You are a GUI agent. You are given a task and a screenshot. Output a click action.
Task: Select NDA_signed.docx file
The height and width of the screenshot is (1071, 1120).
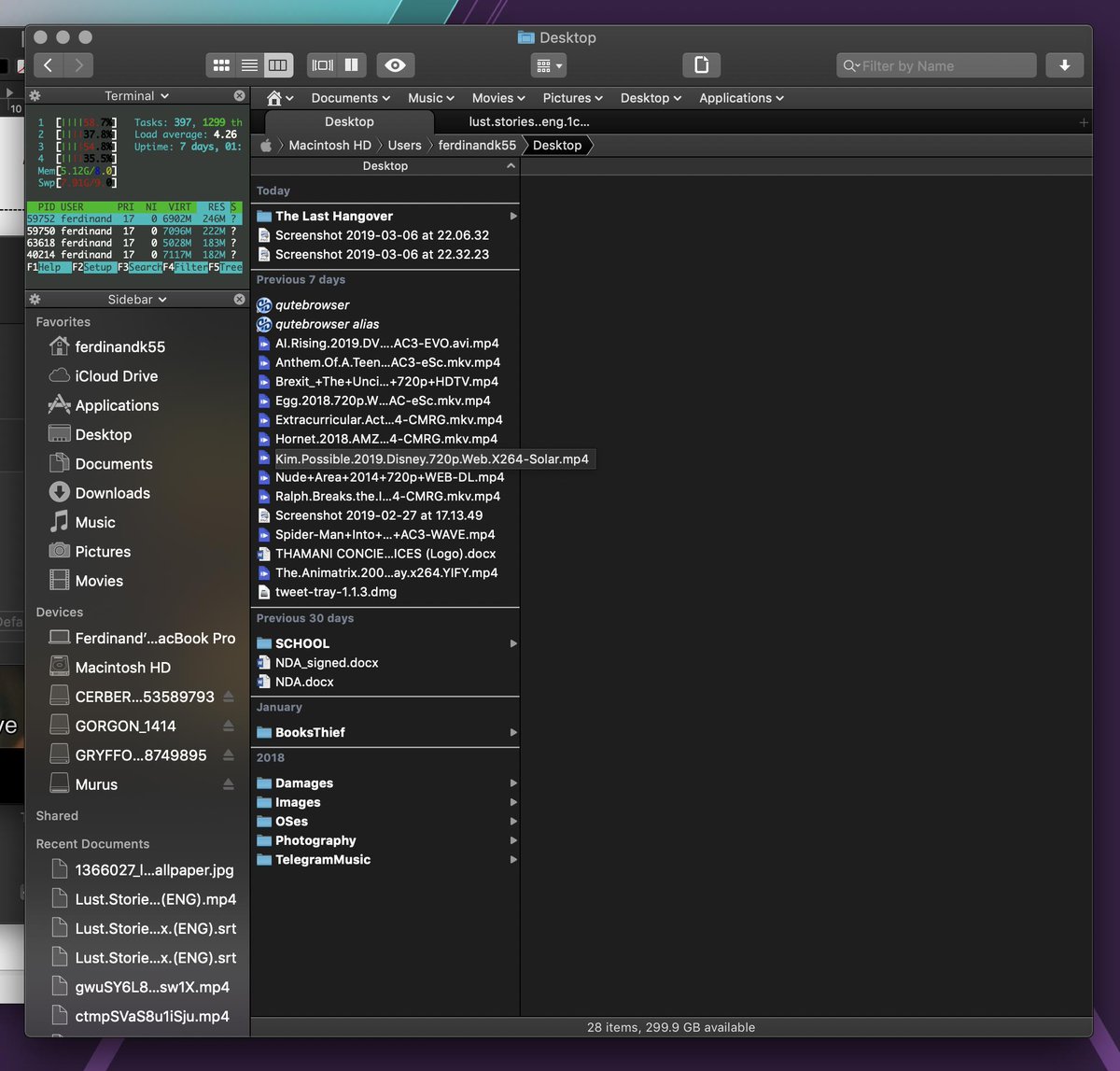point(385,662)
